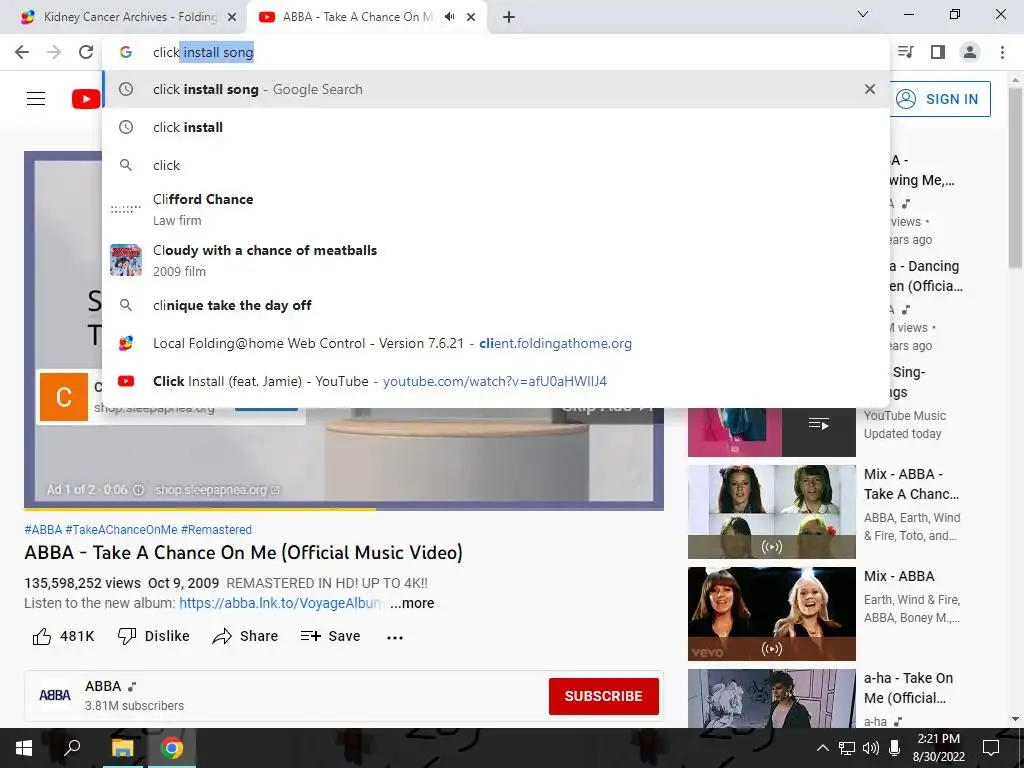Choose the plain 'click' search suggestion
The height and width of the screenshot is (768, 1024).
496,165
